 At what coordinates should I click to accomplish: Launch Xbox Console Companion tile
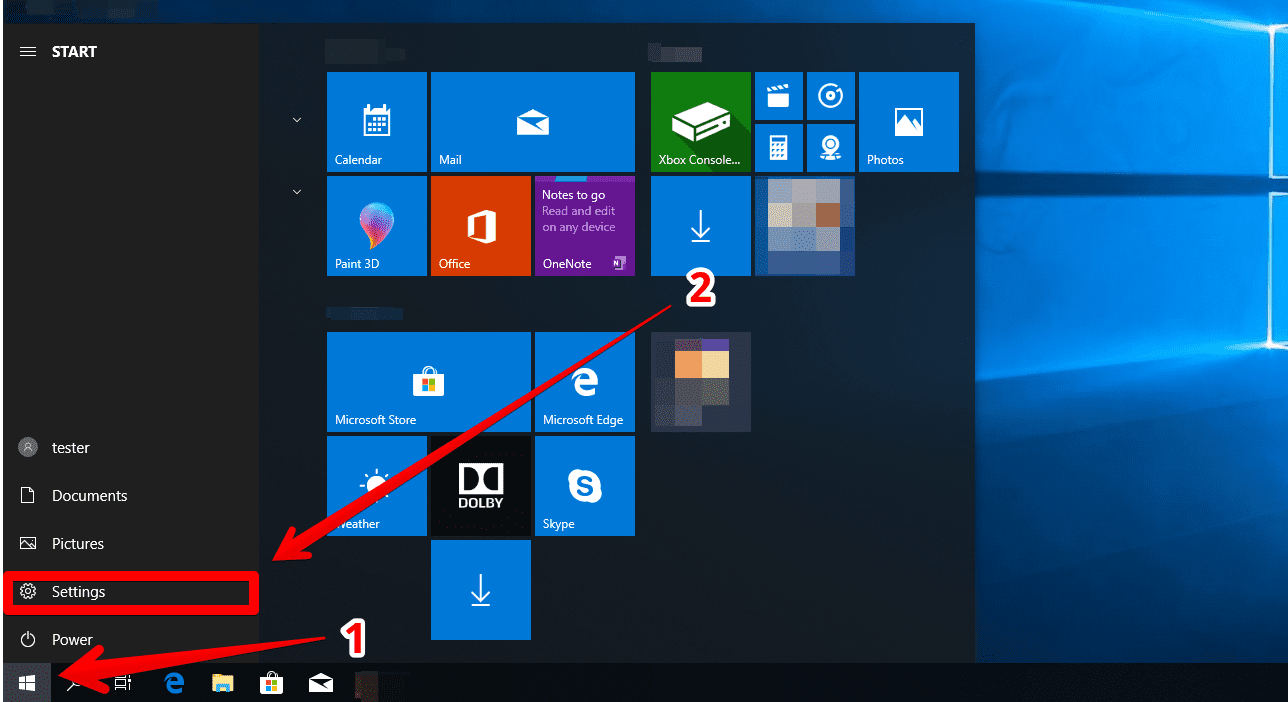701,122
